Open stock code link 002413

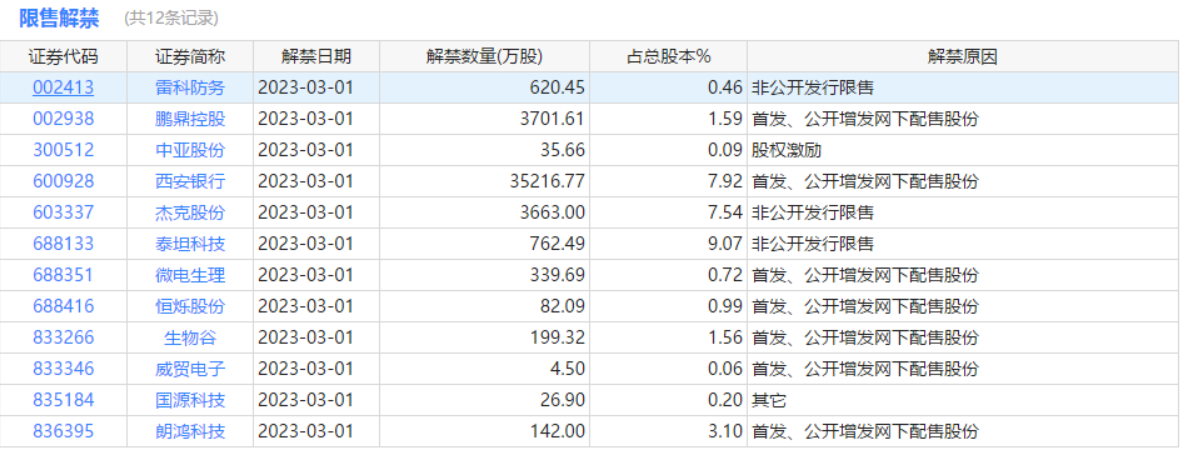coord(64,87)
